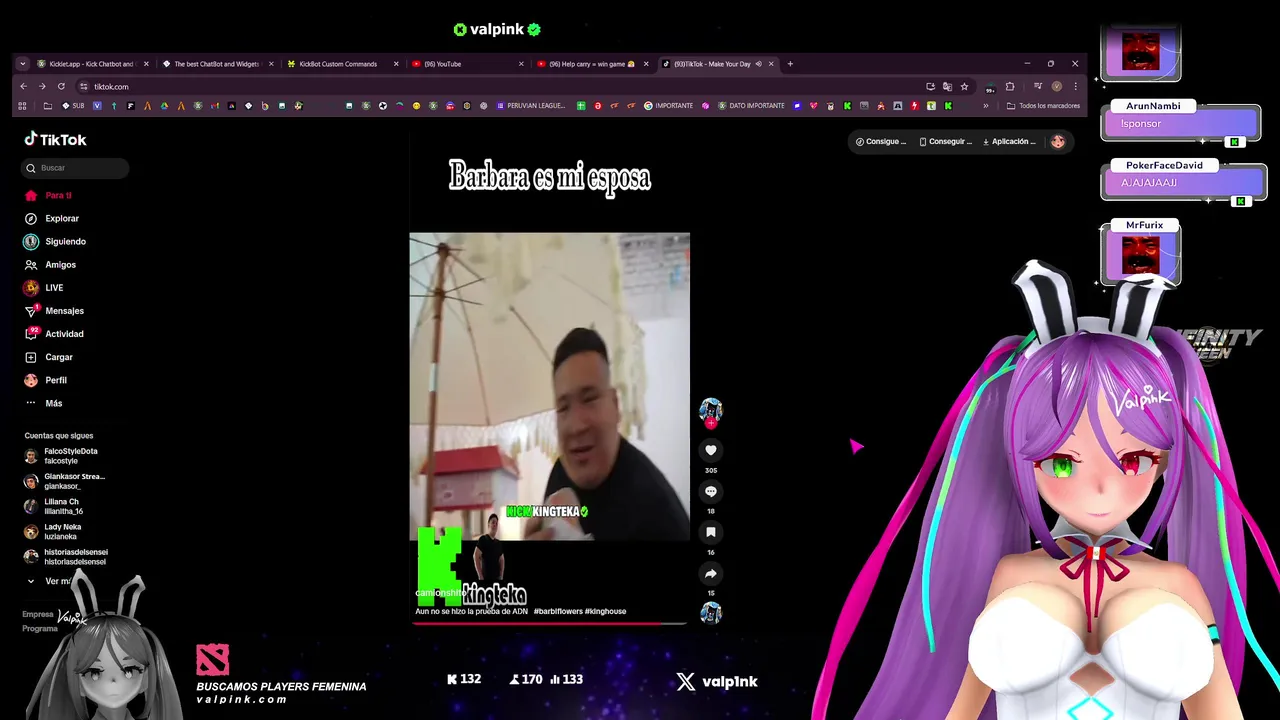Save video with bookmark icon
Viewport: 1280px width, 720px height.
coord(711,532)
